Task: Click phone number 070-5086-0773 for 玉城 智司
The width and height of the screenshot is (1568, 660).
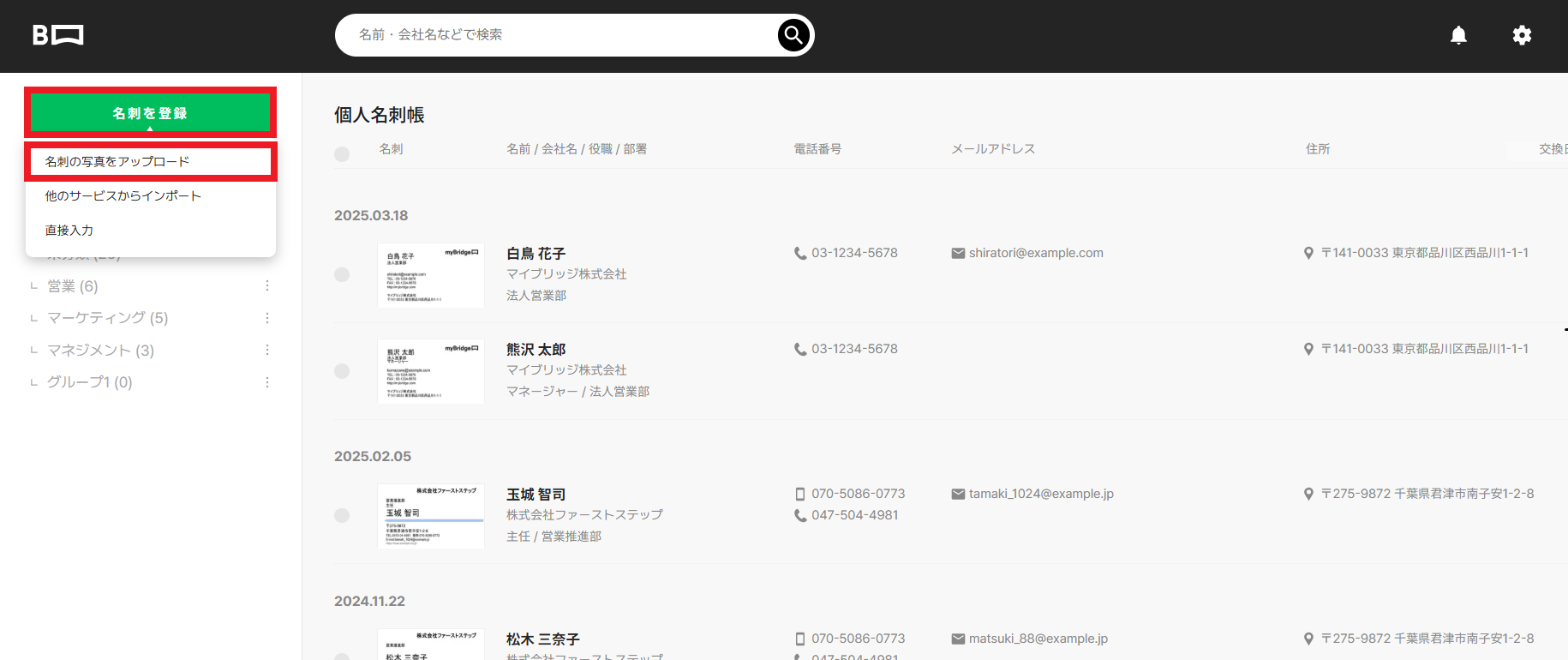Action: (x=859, y=494)
